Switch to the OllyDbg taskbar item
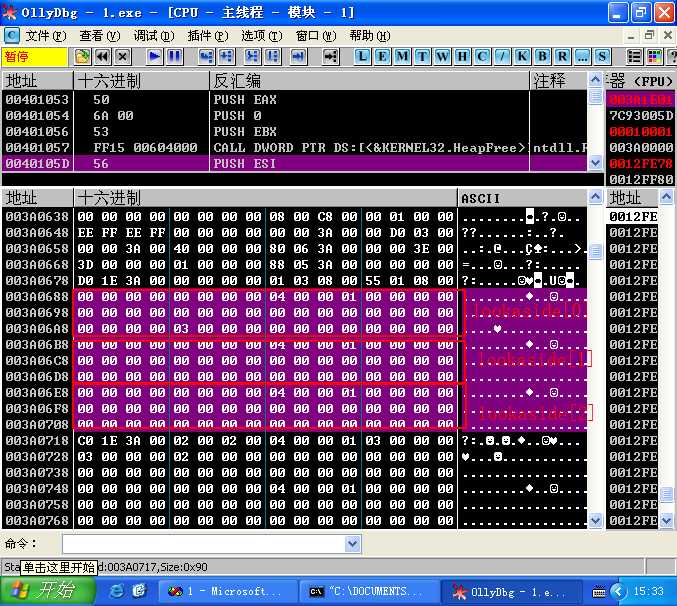This screenshot has height=606, width=677. coord(509,591)
